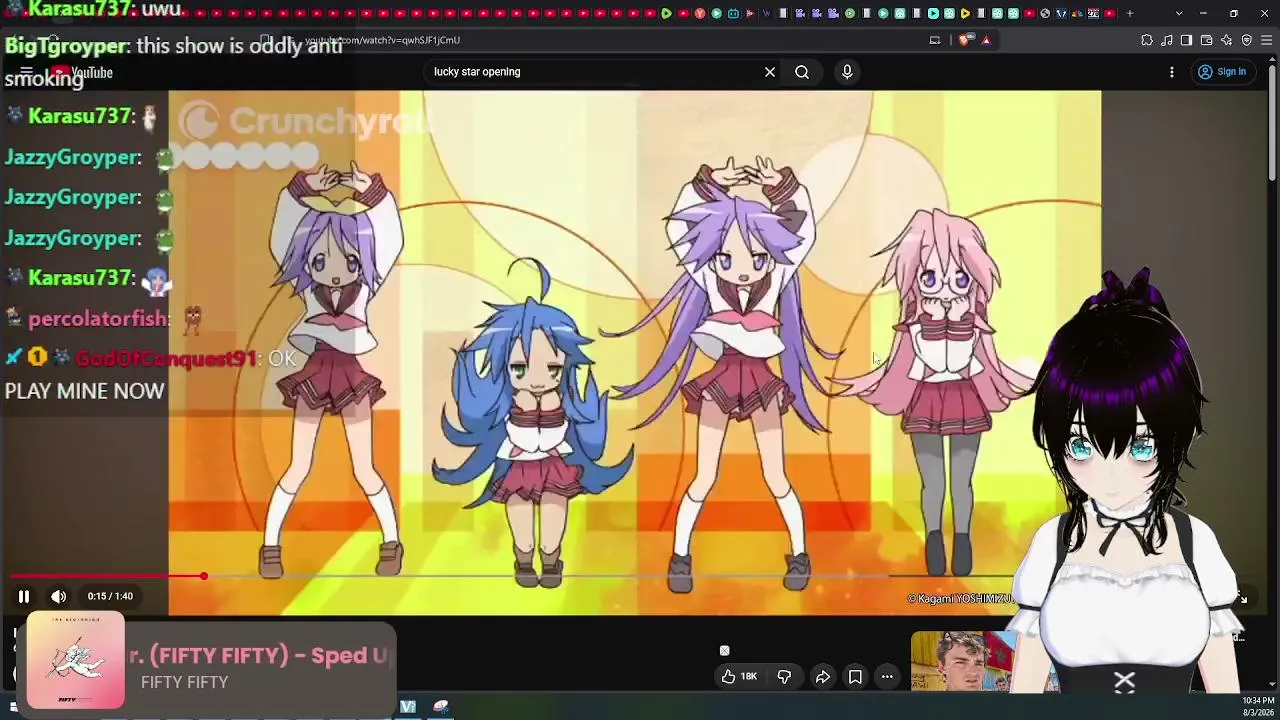This screenshot has height=720, width=1280.
Task: Click the 'PLAY MINE NOW' chat message
Action: [84, 391]
